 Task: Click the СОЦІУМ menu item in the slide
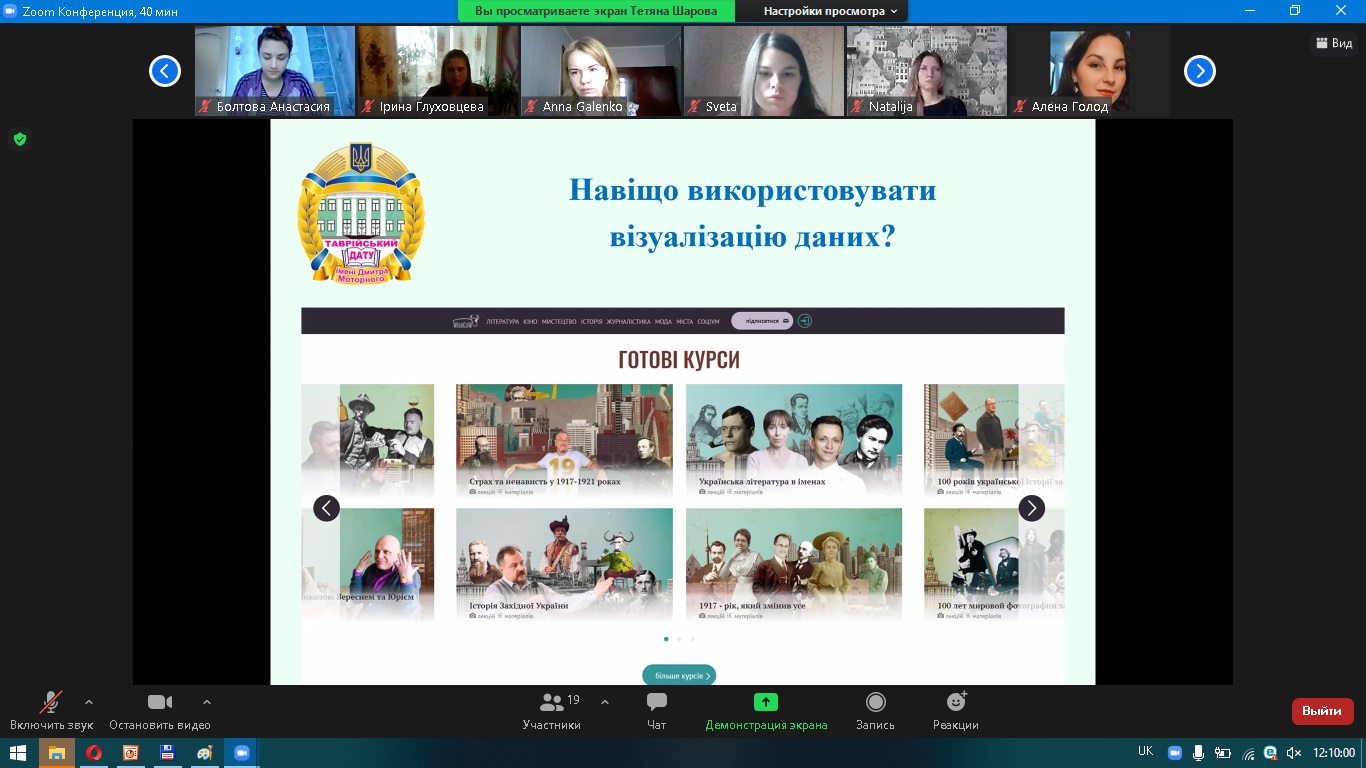708,321
